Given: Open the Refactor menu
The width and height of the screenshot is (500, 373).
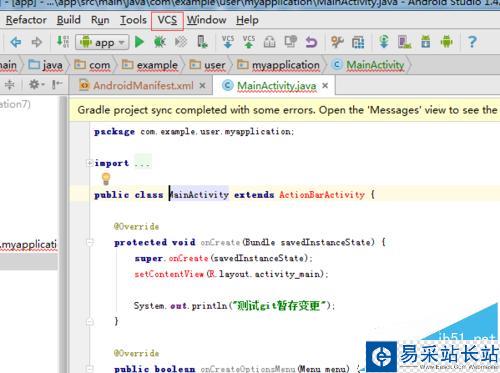Looking at the screenshot, I should click(26, 20).
